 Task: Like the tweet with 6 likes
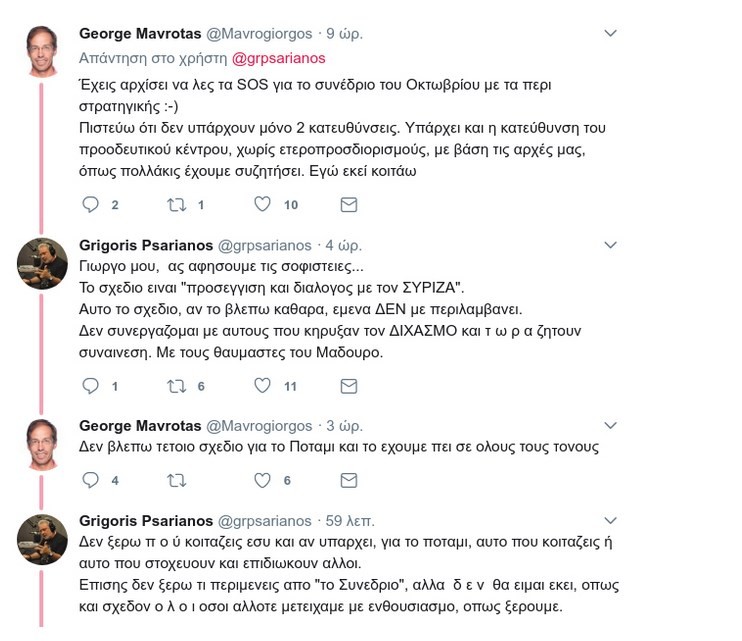[x=262, y=480]
